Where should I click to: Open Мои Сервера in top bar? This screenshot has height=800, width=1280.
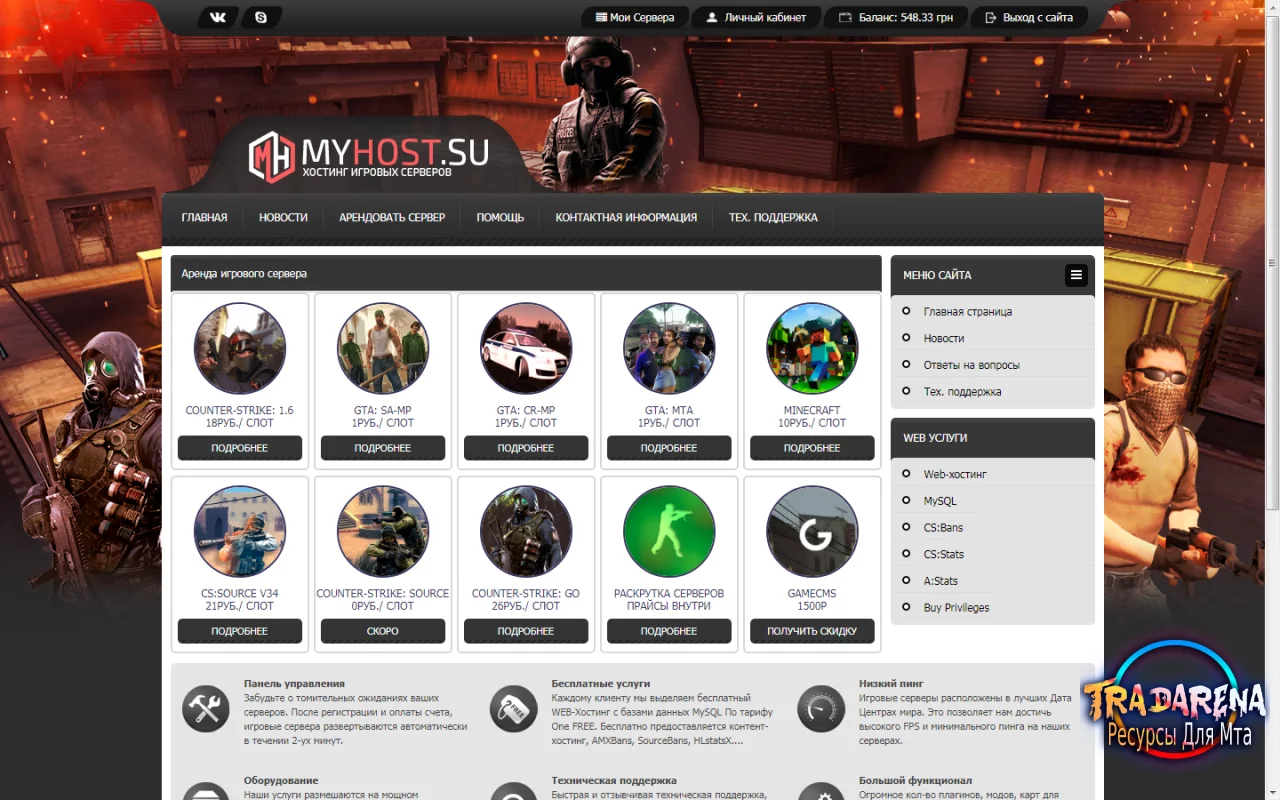(634, 17)
